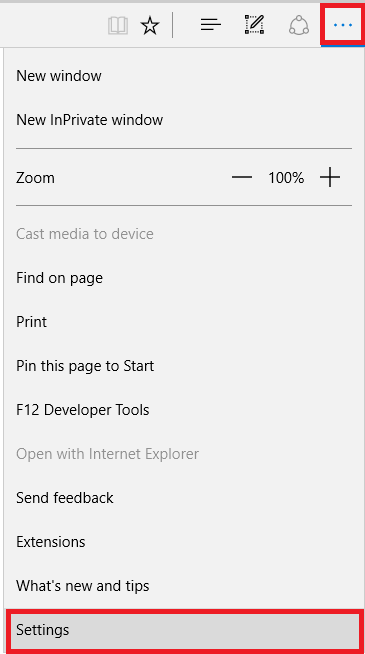Open the Share circle icon
Screen dimensions: 365x654
point(299,25)
